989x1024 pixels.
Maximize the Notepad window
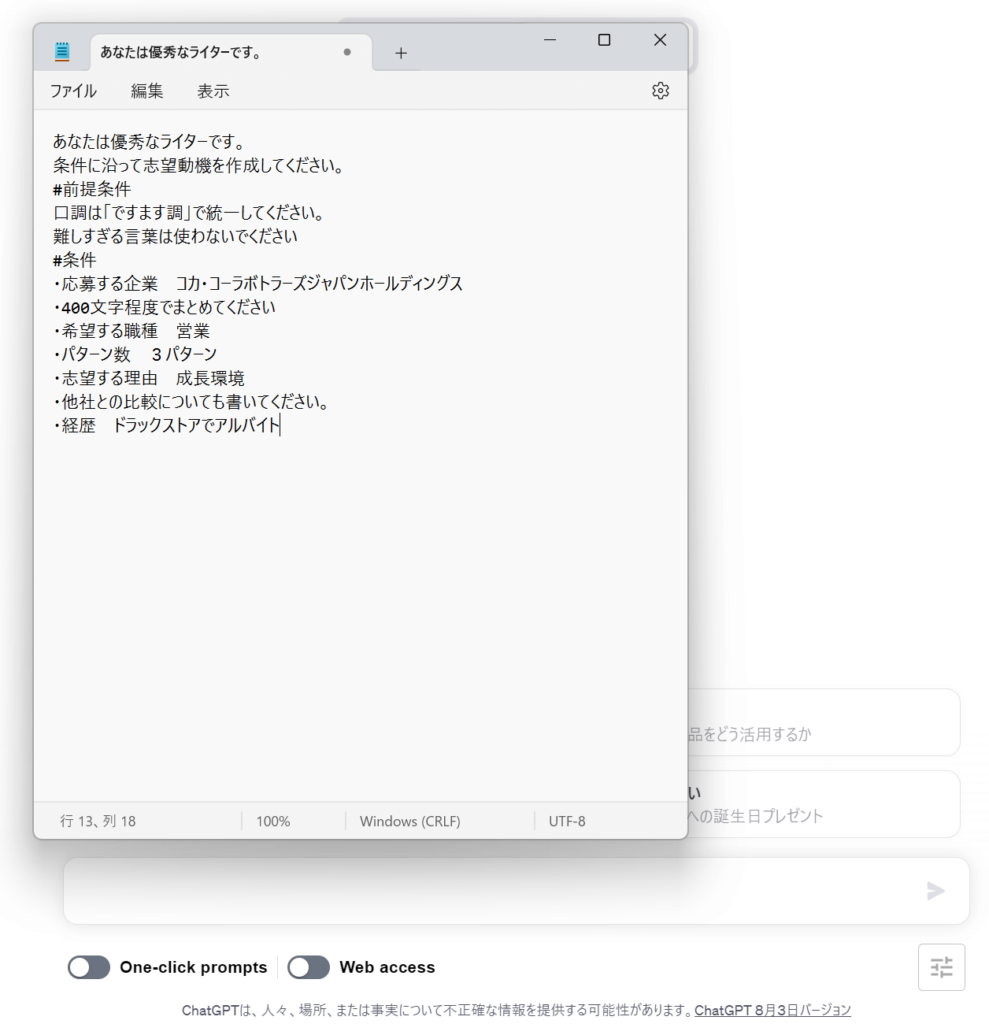(604, 40)
